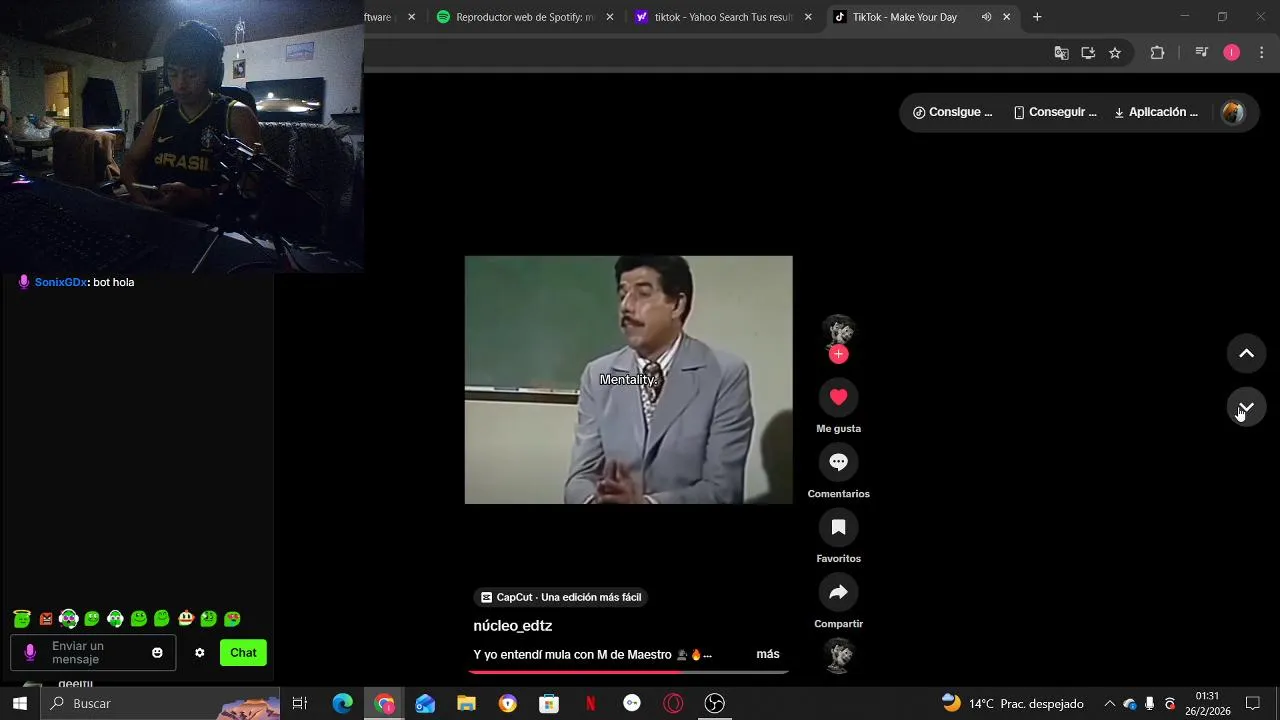Open the 01:31 clock and calendar
Screen dimensions: 1280x720
1207,704
